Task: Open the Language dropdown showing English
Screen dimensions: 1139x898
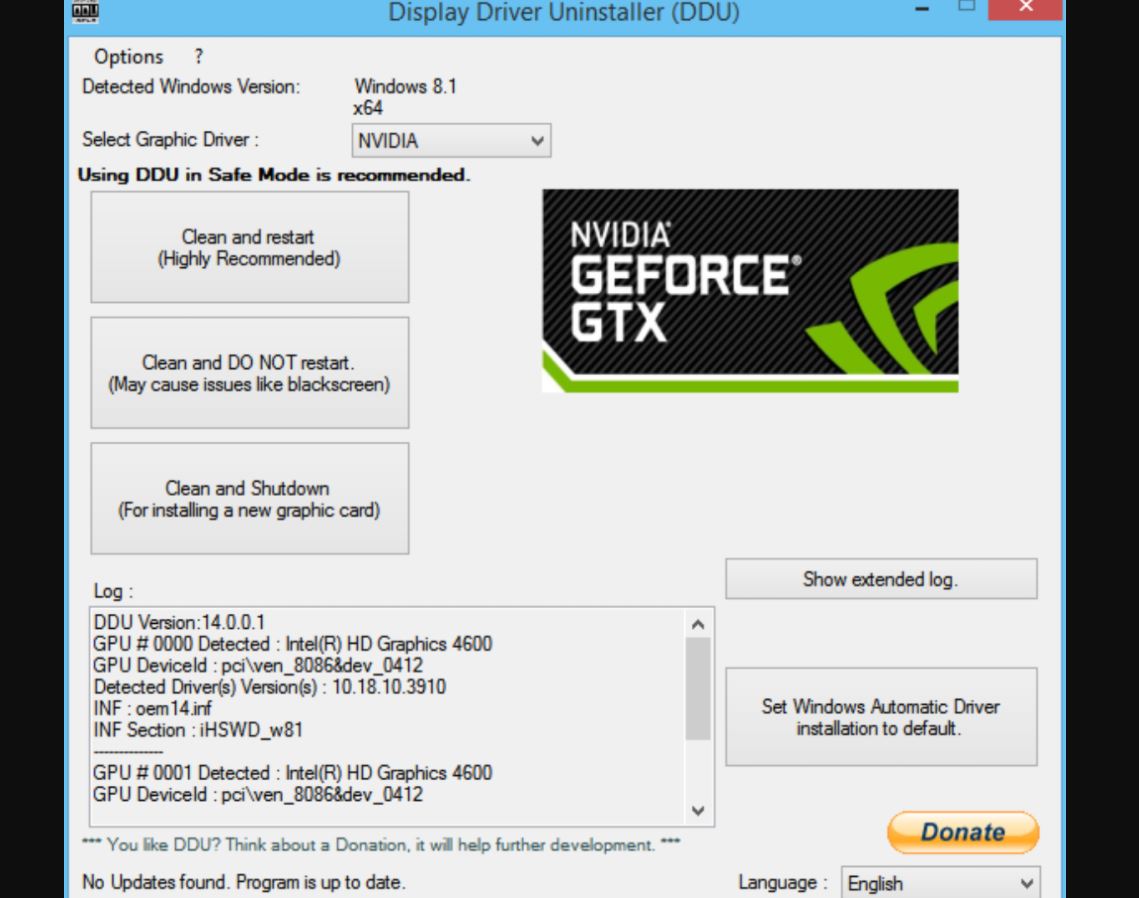Action: (940, 883)
